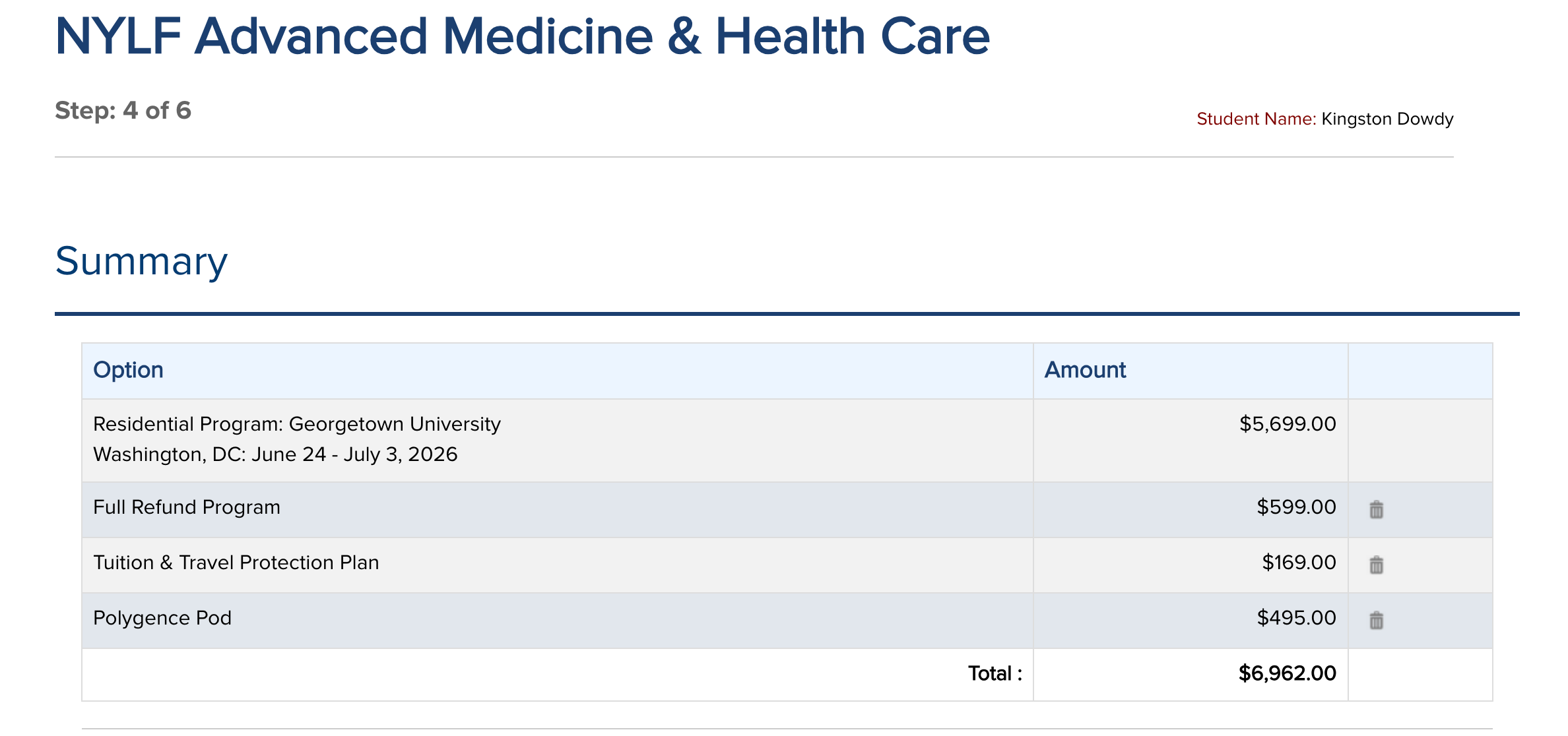Select the Residential Program: Georgetown University text
Image resolution: width=1568 pixels, height=736 pixels.
297,424
